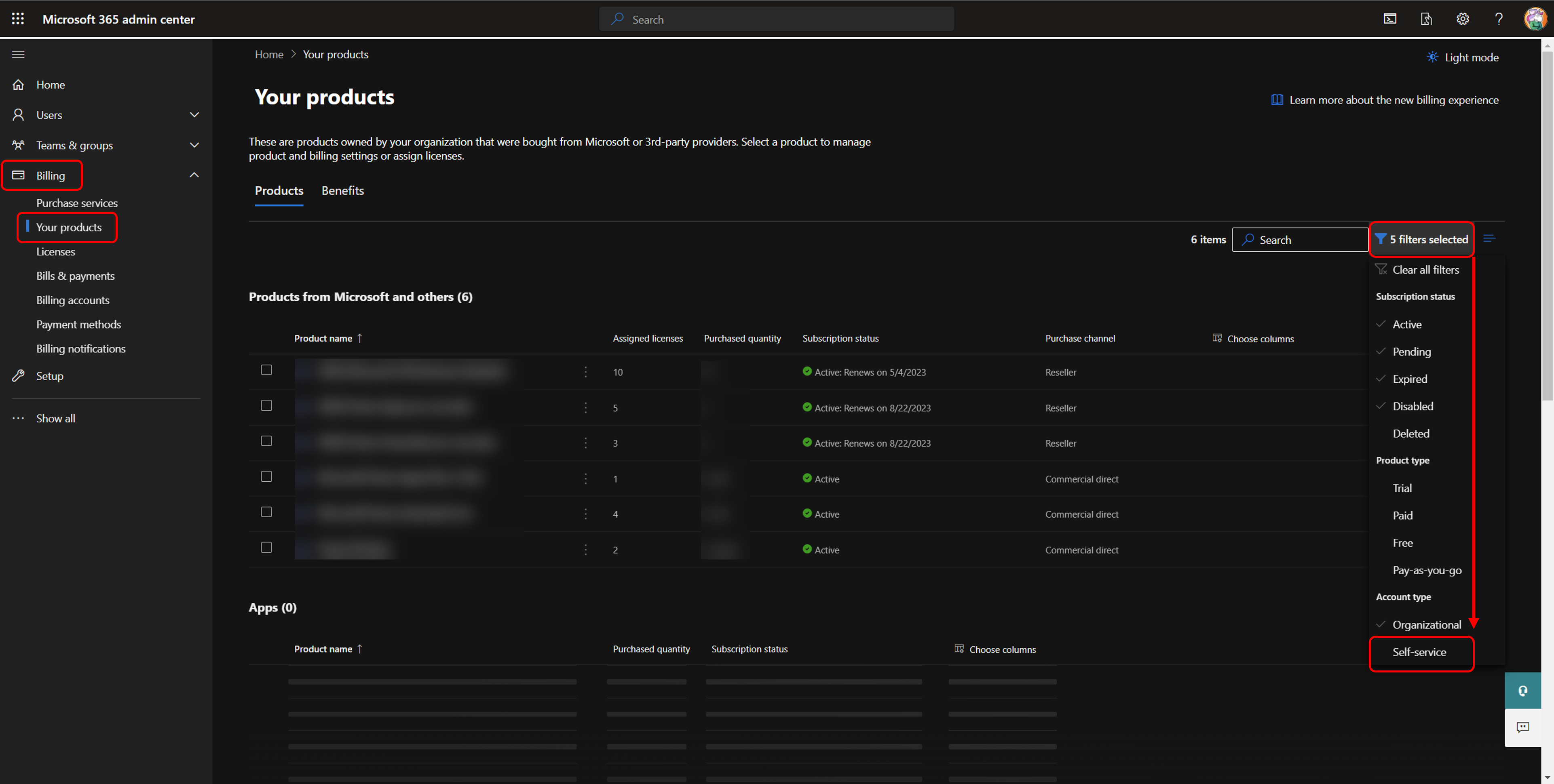Image resolution: width=1554 pixels, height=784 pixels.
Task: Open Learn more about new billing experience
Action: click(1385, 100)
